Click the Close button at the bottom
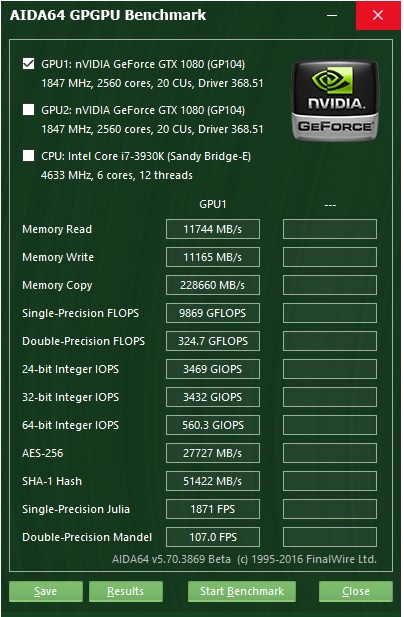 coord(356,591)
